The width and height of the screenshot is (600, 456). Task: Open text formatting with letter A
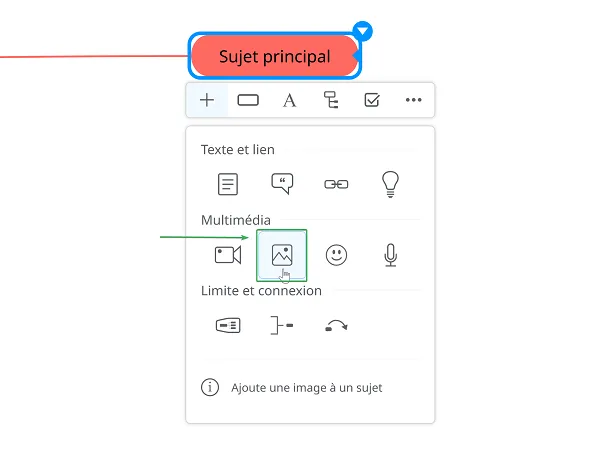[289, 101]
